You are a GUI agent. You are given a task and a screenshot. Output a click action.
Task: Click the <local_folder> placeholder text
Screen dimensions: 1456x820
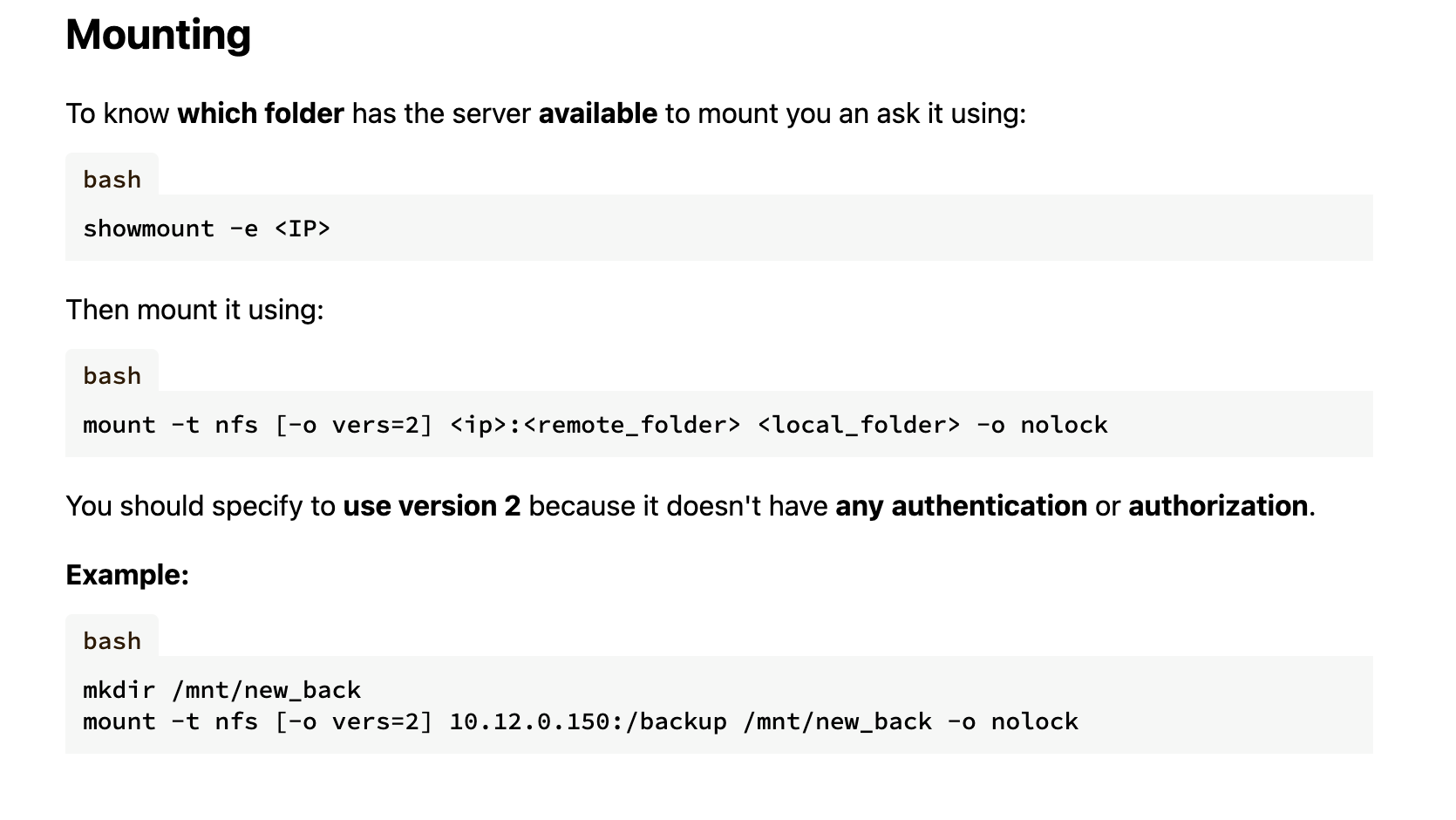[859, 425]
